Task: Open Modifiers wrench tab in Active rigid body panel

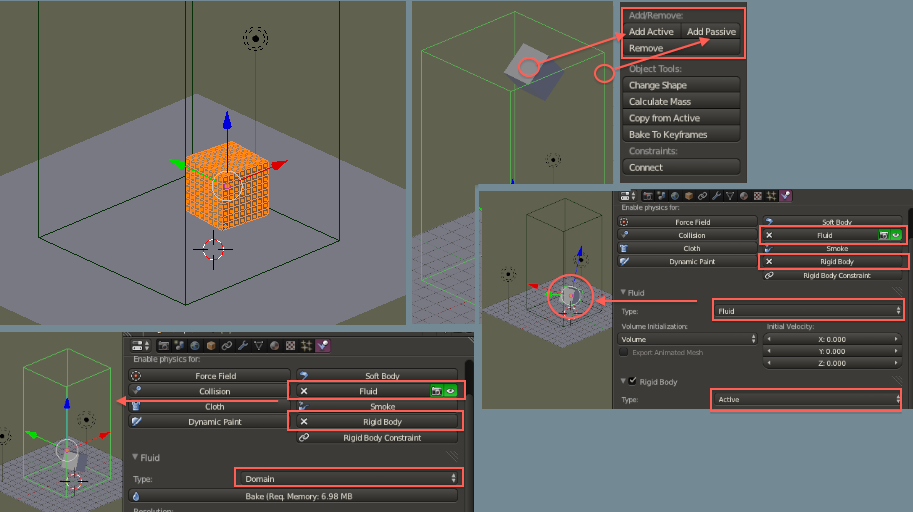Action: (716, 196)
